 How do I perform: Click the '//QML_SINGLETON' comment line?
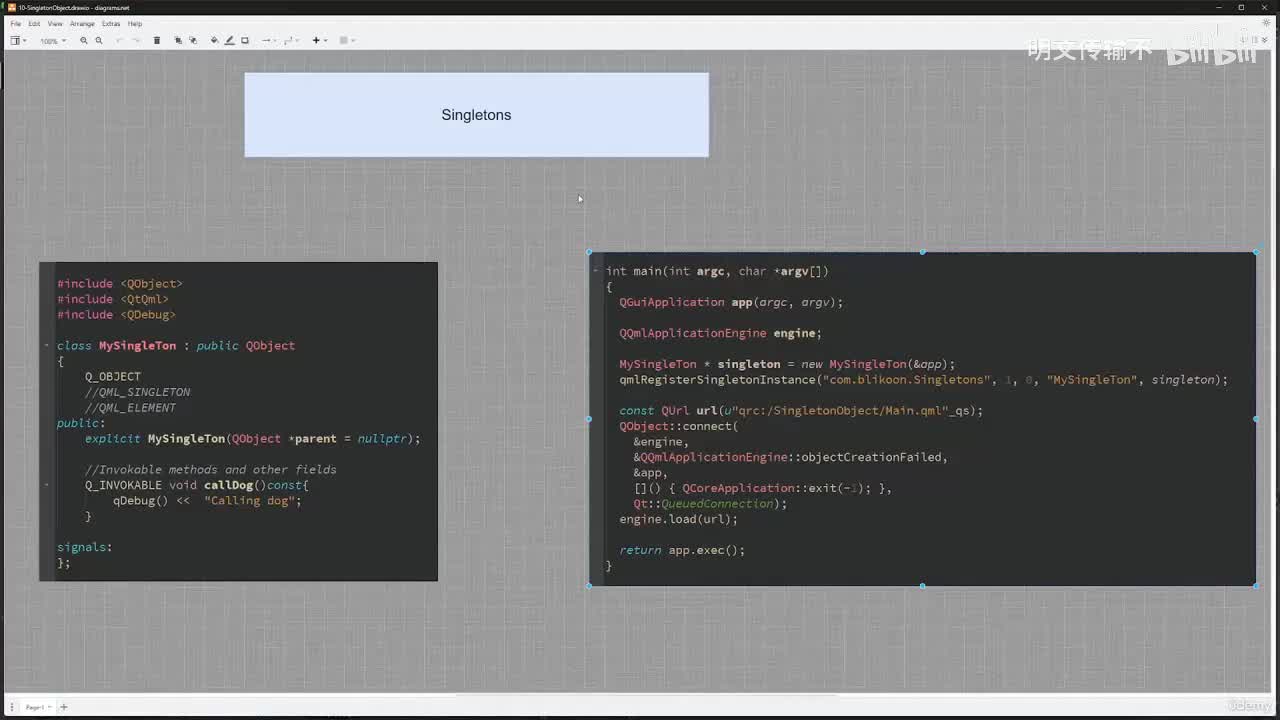pos(137,392)
